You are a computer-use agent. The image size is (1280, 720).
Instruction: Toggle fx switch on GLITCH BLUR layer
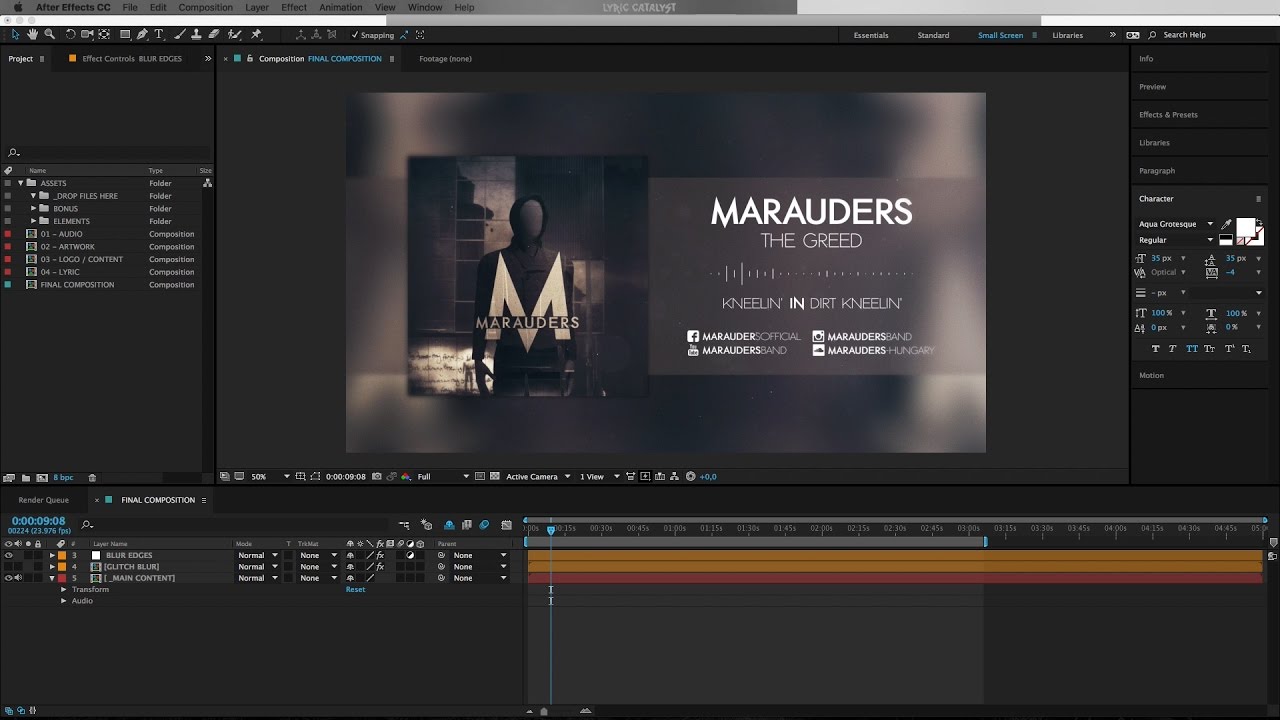380,567
